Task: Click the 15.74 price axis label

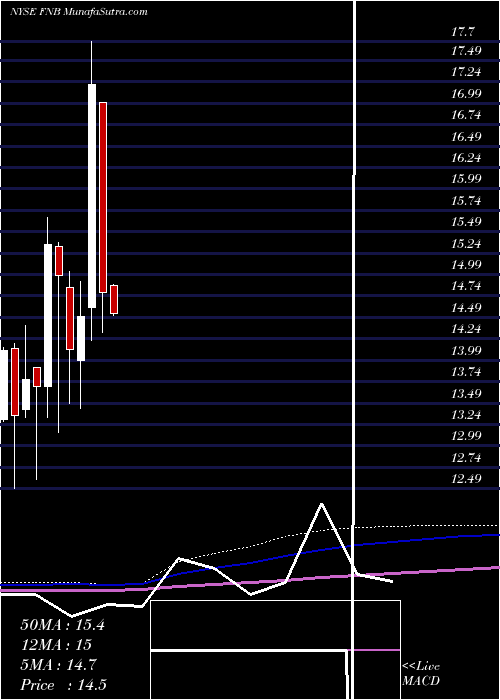Action: [466, 201]
